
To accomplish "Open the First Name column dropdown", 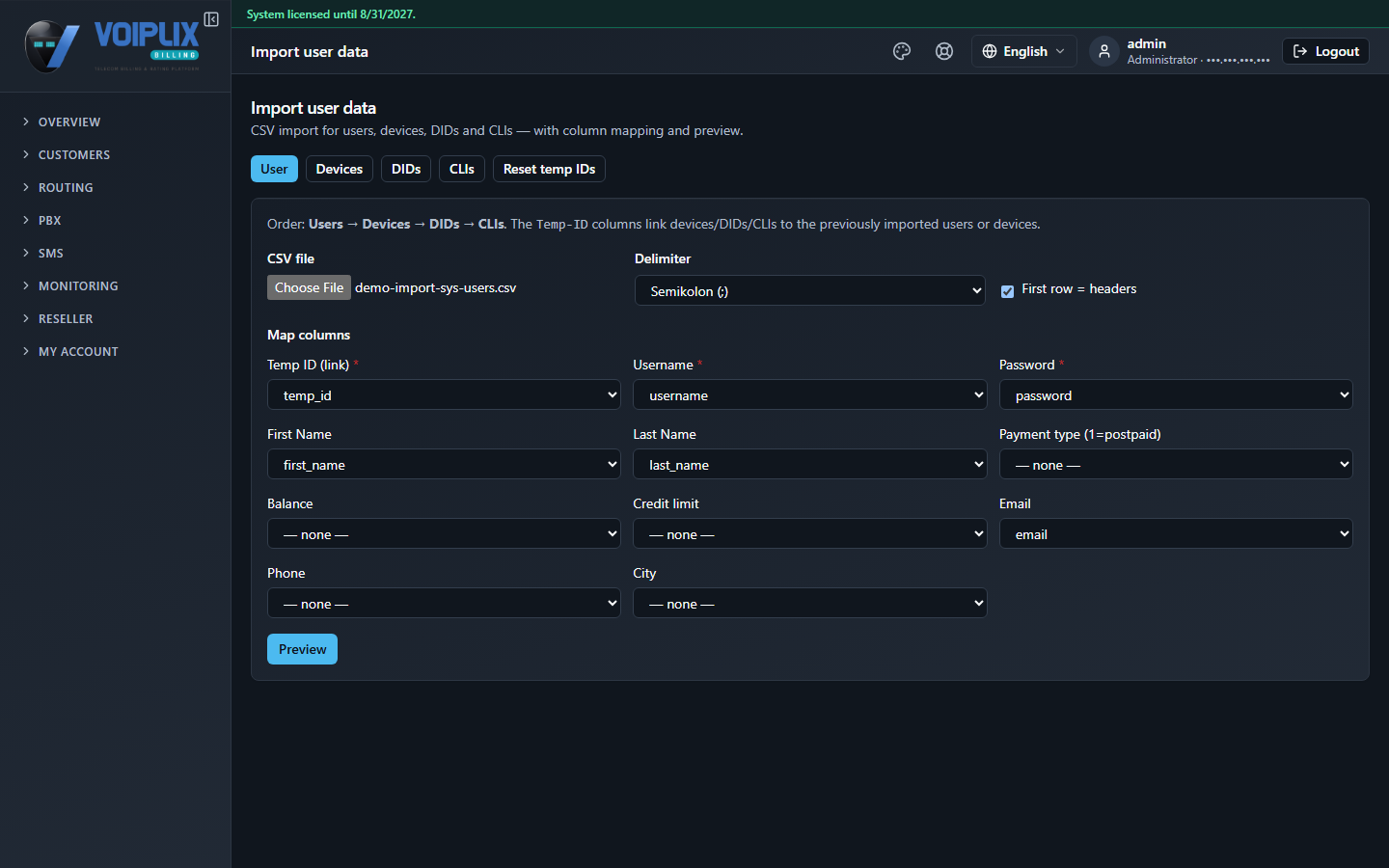I will point(444,464).
